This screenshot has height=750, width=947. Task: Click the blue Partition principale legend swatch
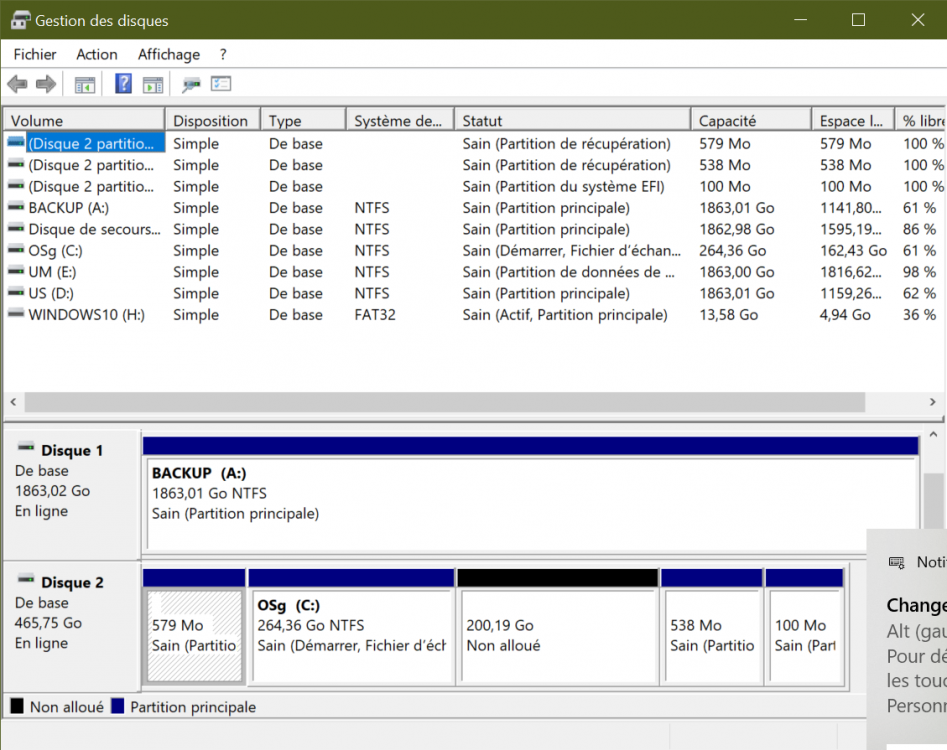click(117, 706)
